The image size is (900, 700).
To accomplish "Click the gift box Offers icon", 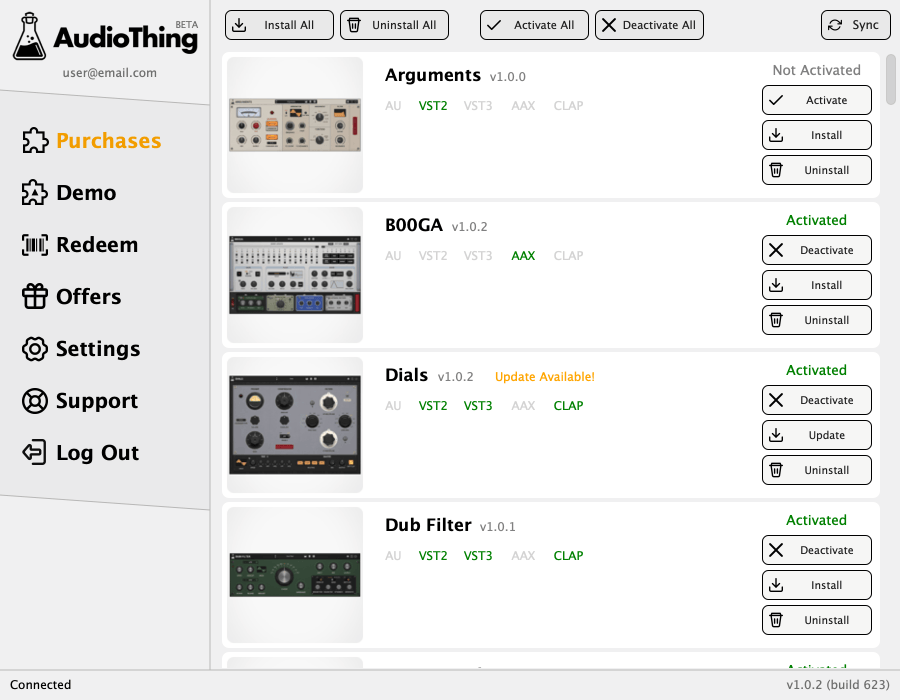I will 35,297.
